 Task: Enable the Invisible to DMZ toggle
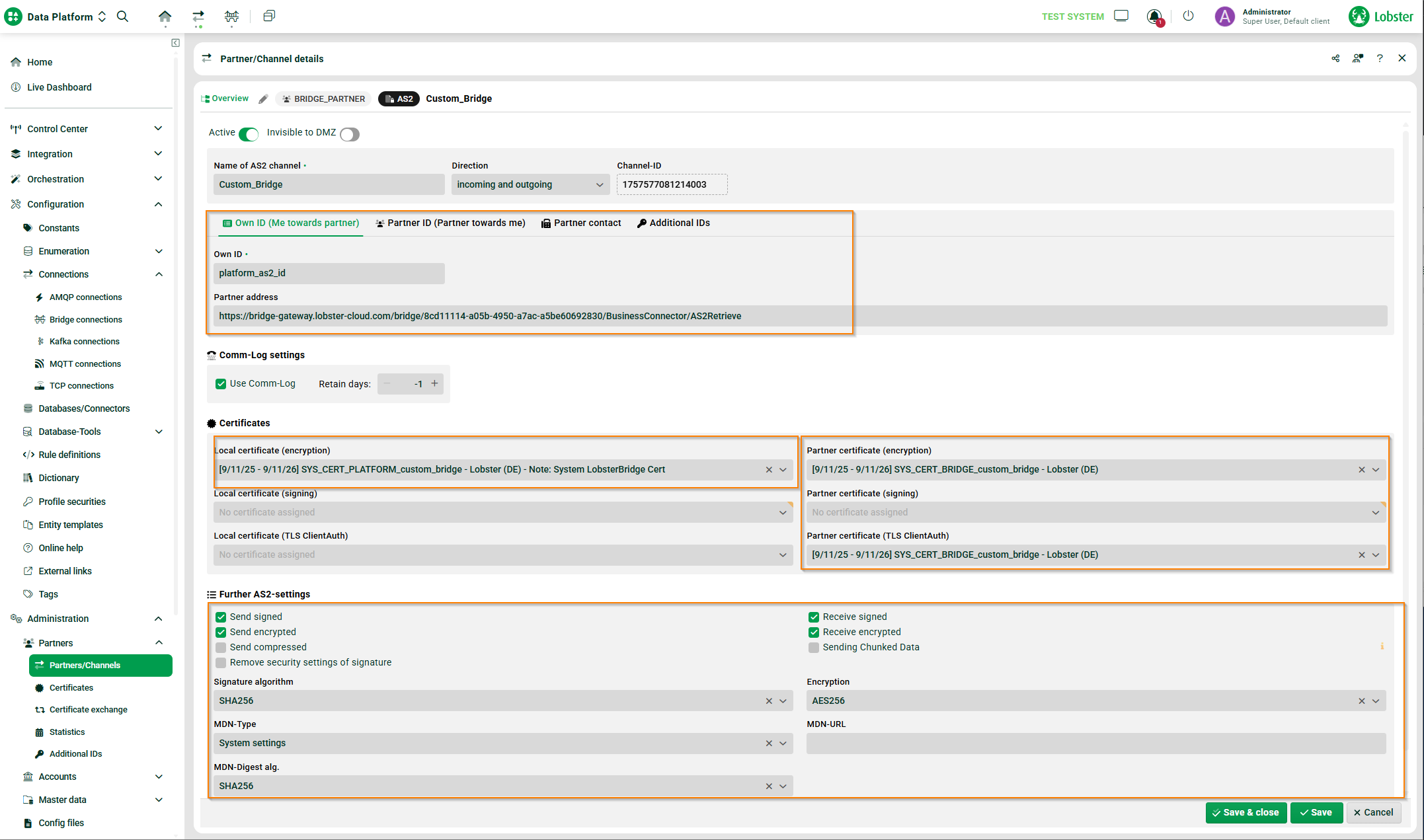point(350,134)
